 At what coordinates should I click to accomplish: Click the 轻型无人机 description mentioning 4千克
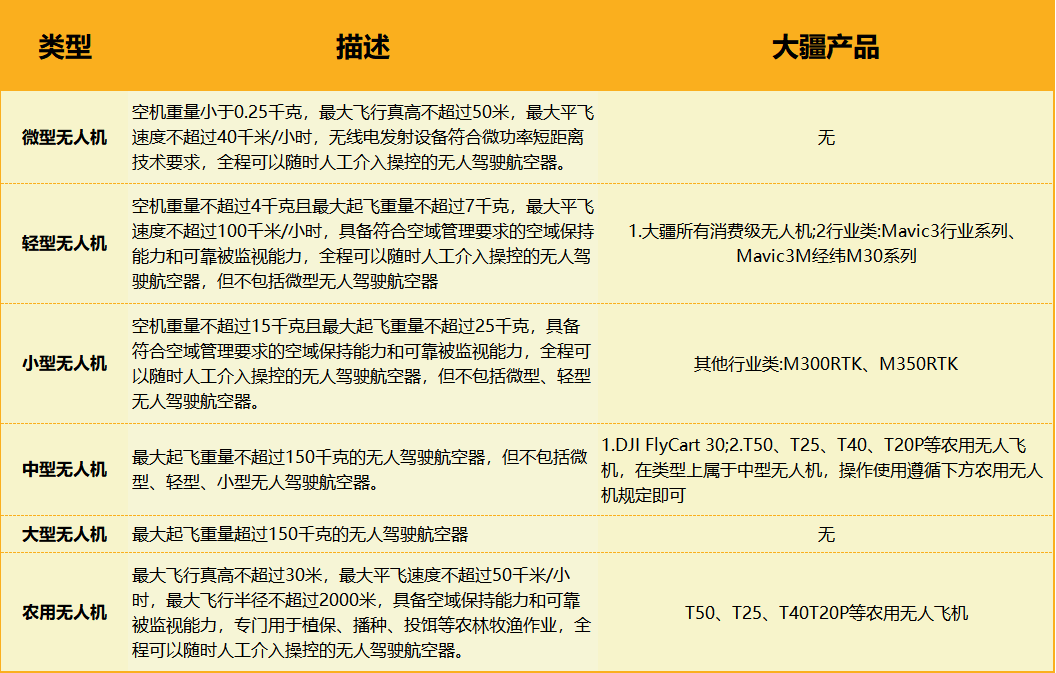362,243
